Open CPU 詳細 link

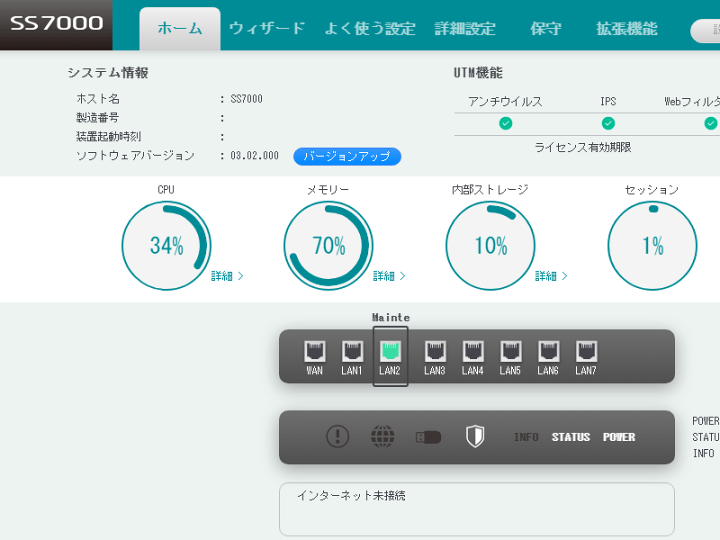(227, 276)
